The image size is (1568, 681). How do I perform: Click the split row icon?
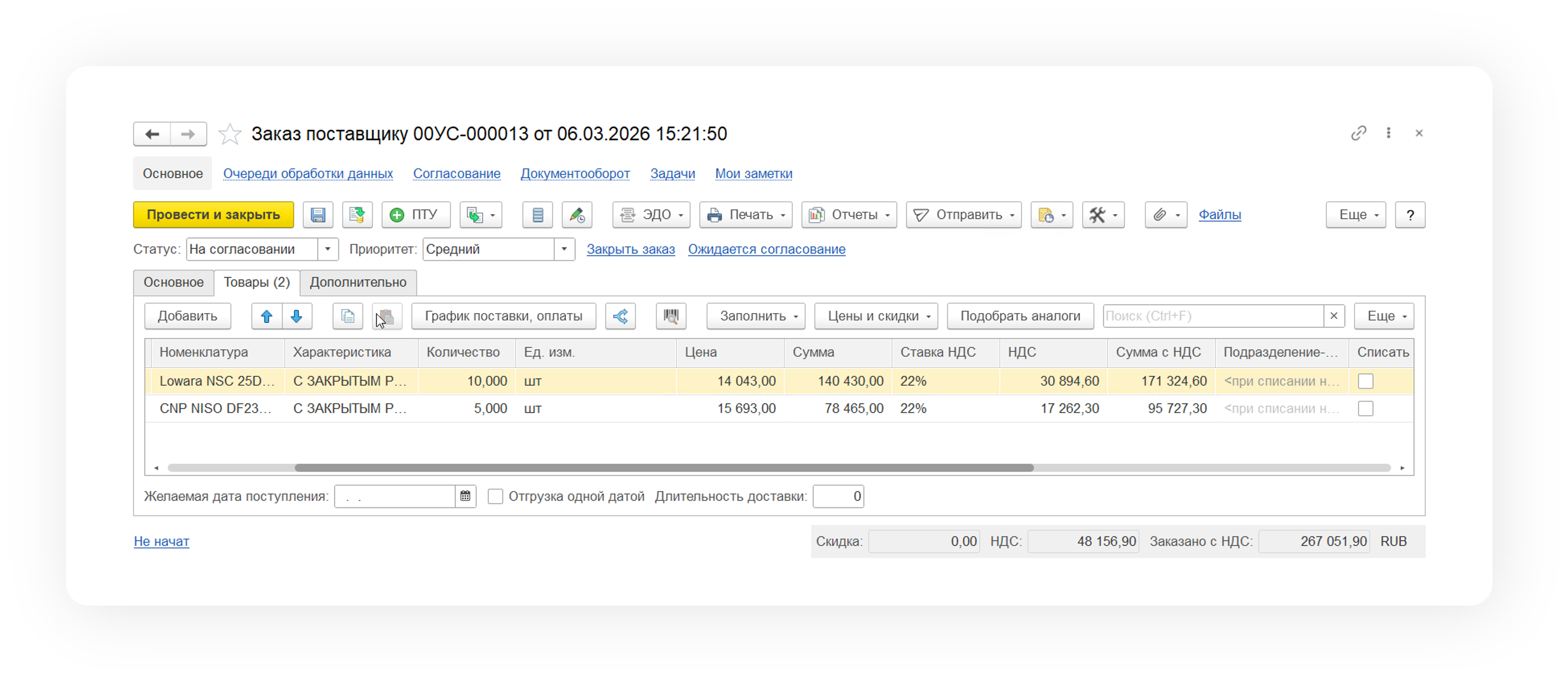pyautogui.click(x=620, y=317)
